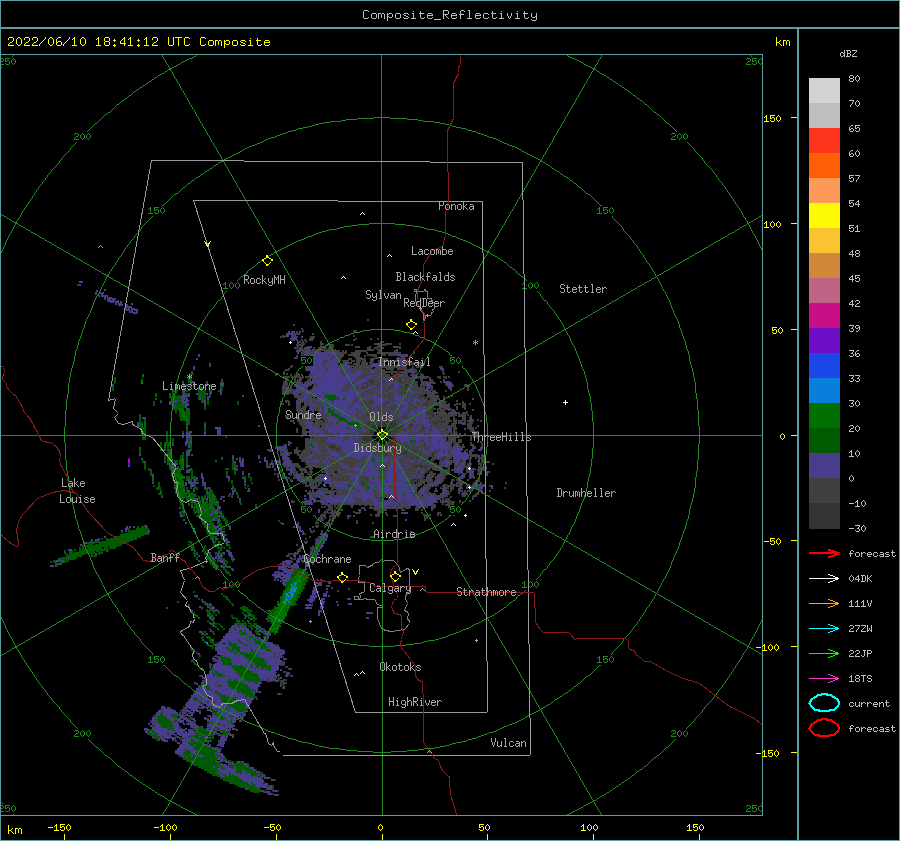Click the Drumheller town label
The image size is (900, 841).
point(586,493)
